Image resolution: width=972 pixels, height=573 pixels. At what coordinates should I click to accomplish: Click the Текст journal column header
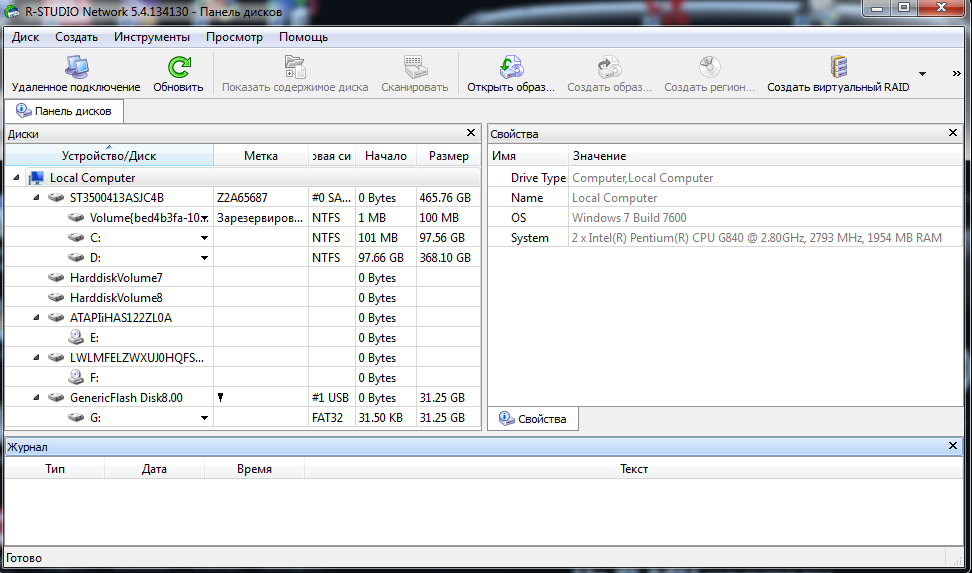634,469
